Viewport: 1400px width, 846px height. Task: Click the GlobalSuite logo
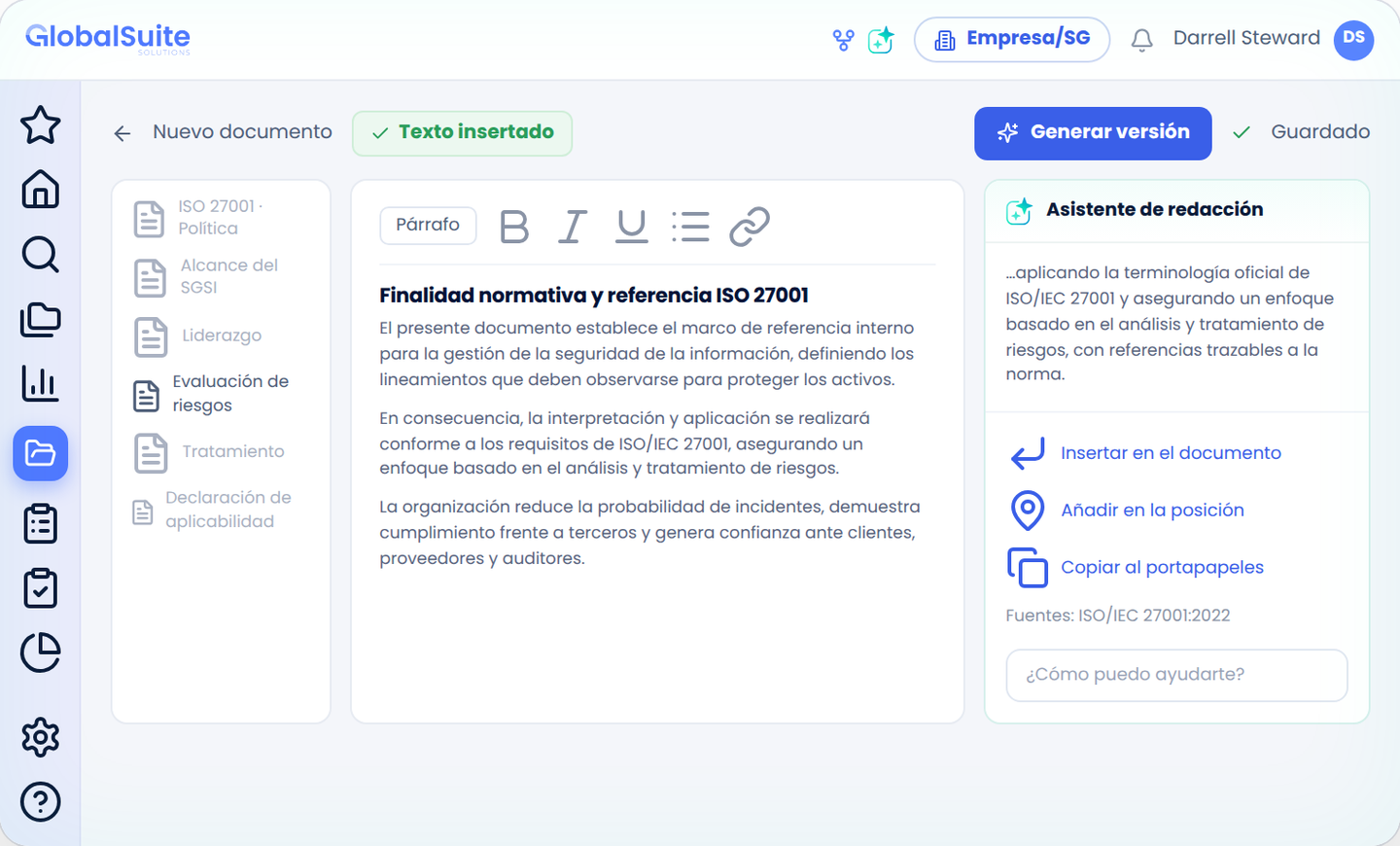tap(108, 38)
